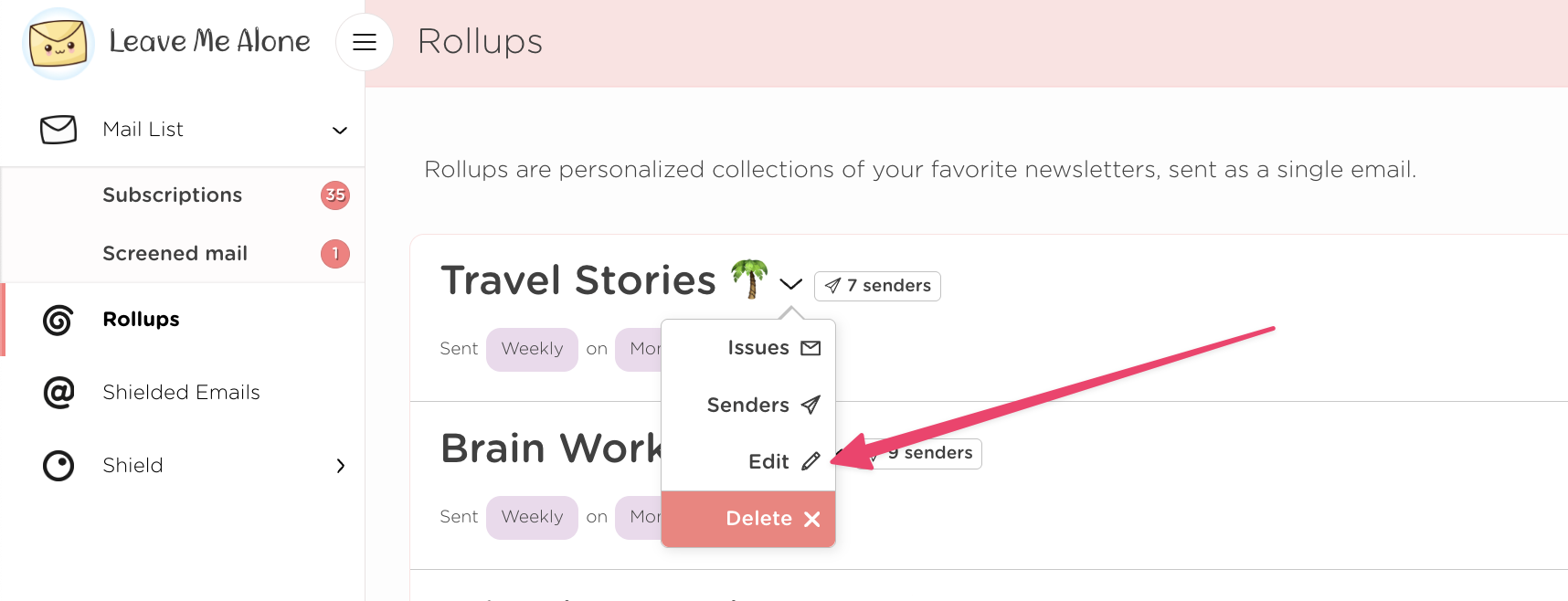Click the Shielded Emails at-sign icon
The image size is (1568, 601).
[58, 393]
